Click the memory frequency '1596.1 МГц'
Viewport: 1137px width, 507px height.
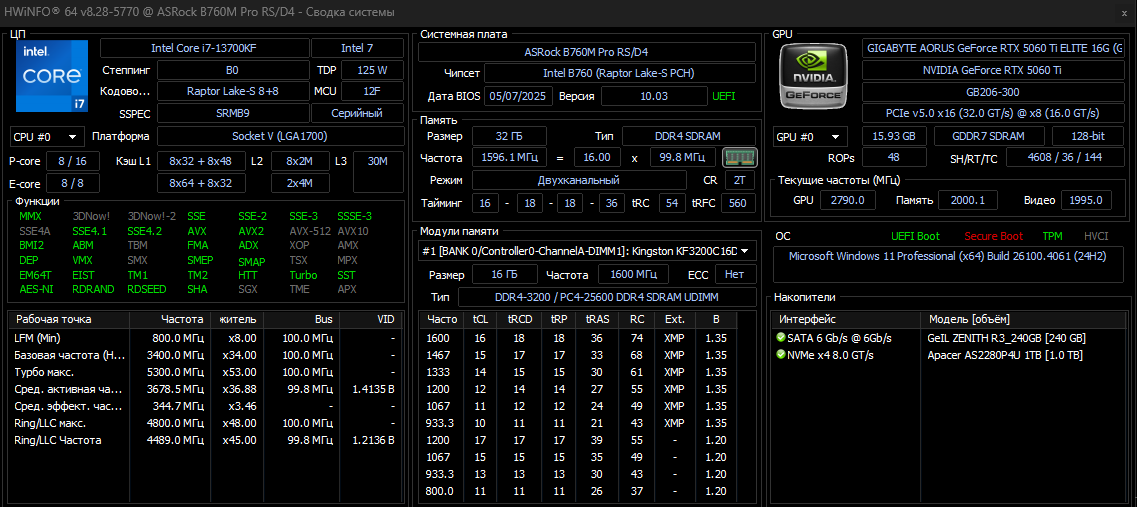507,157
